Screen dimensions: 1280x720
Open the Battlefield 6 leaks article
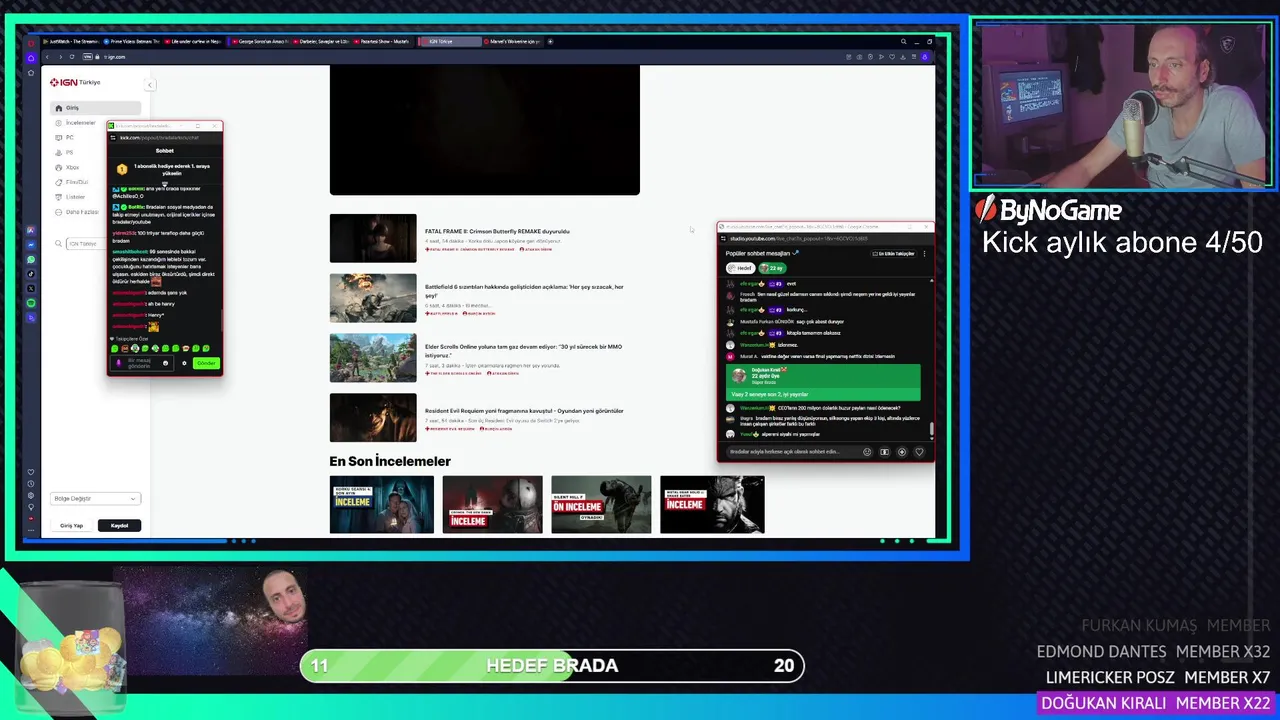pos(524,291)
